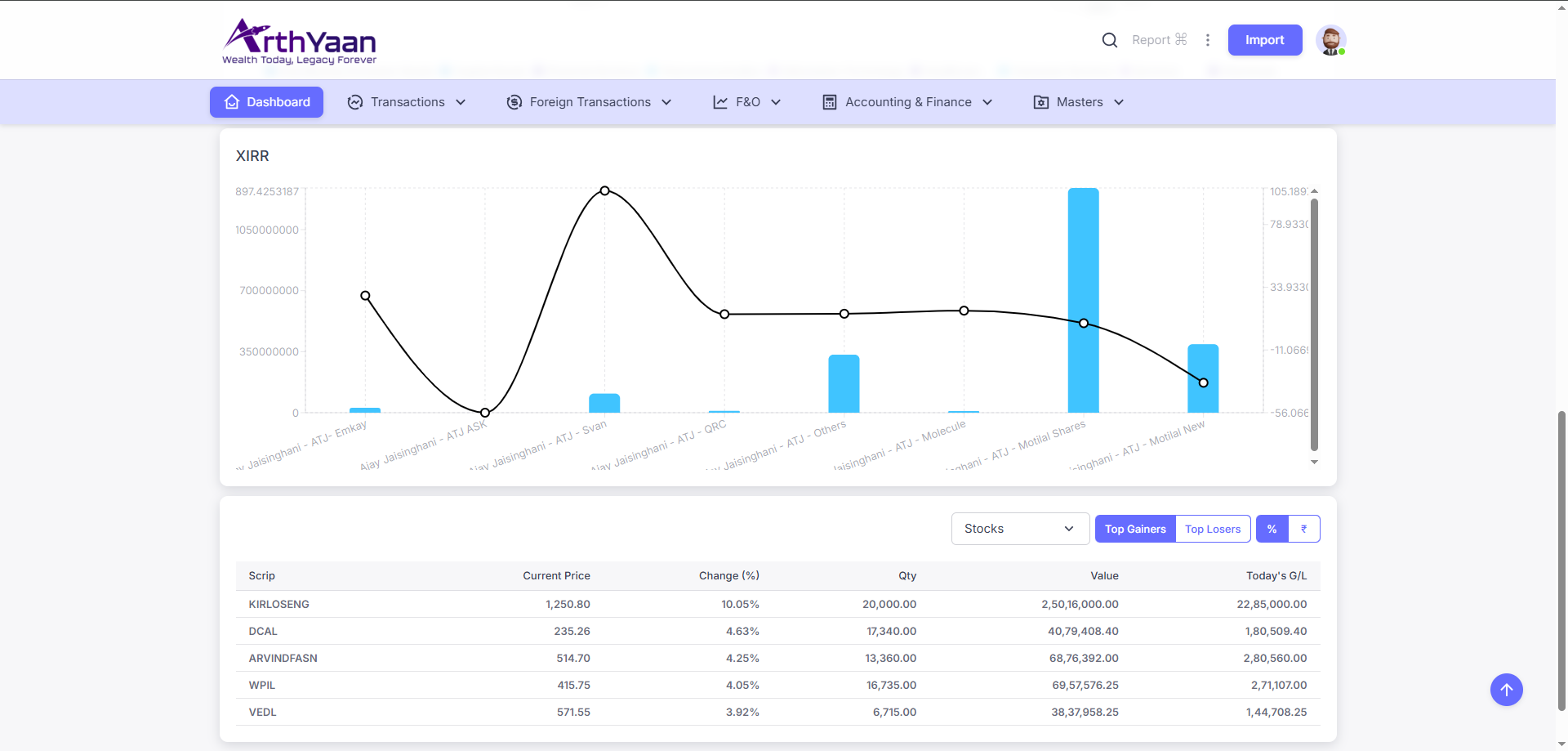Click the ArthYaan logo
This screenshot has width=1568, height=751.
tap(299, 41)
